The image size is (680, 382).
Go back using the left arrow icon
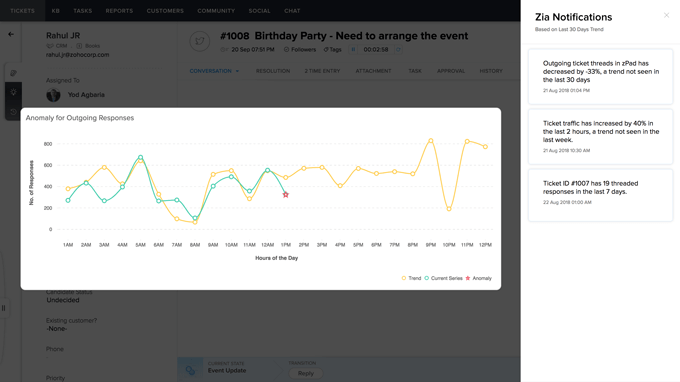[11, 34]
